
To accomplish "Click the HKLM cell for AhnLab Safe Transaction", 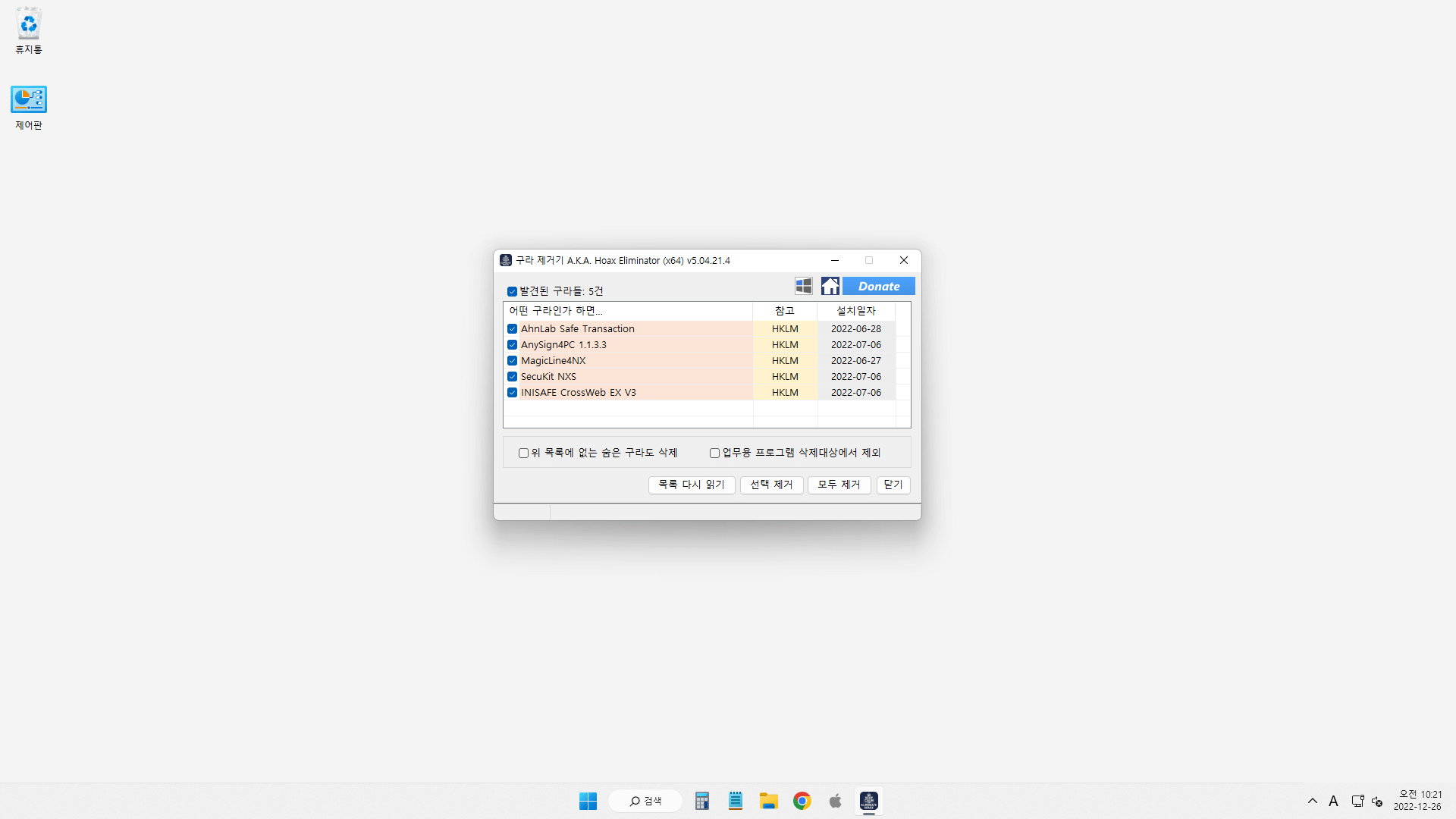I will coord(785,329).
